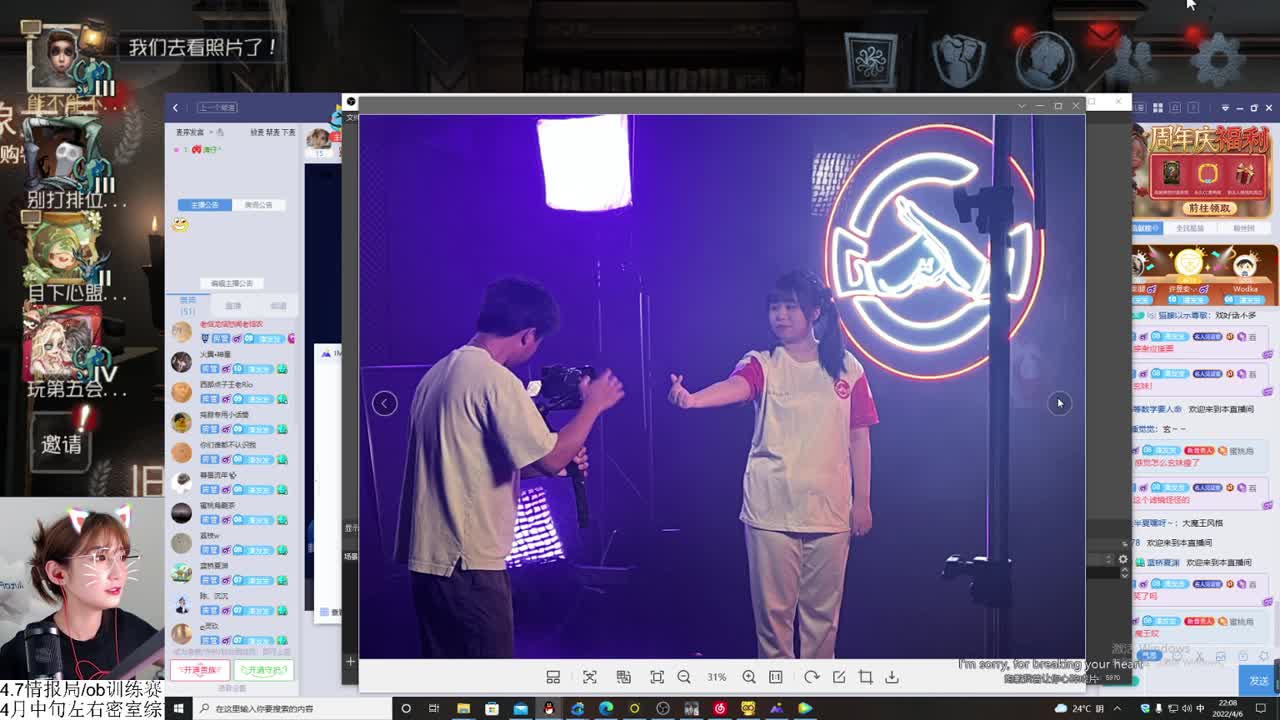Open the game settings gear icon

1219,59
